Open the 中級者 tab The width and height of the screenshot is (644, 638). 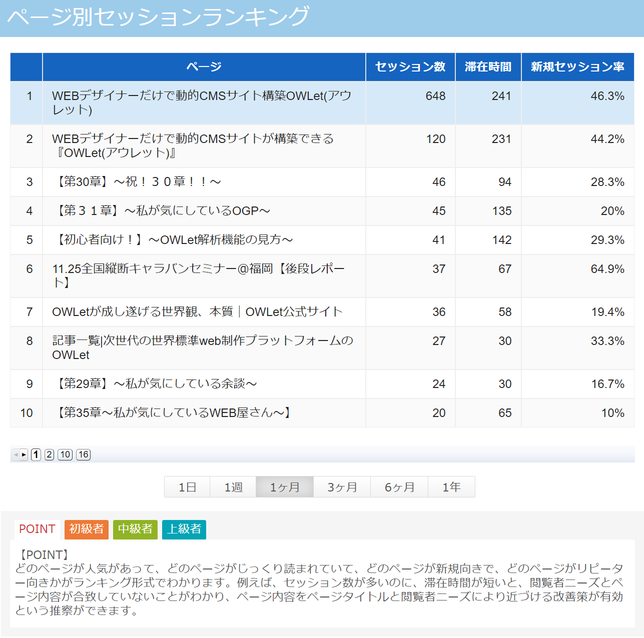(135, 529)
